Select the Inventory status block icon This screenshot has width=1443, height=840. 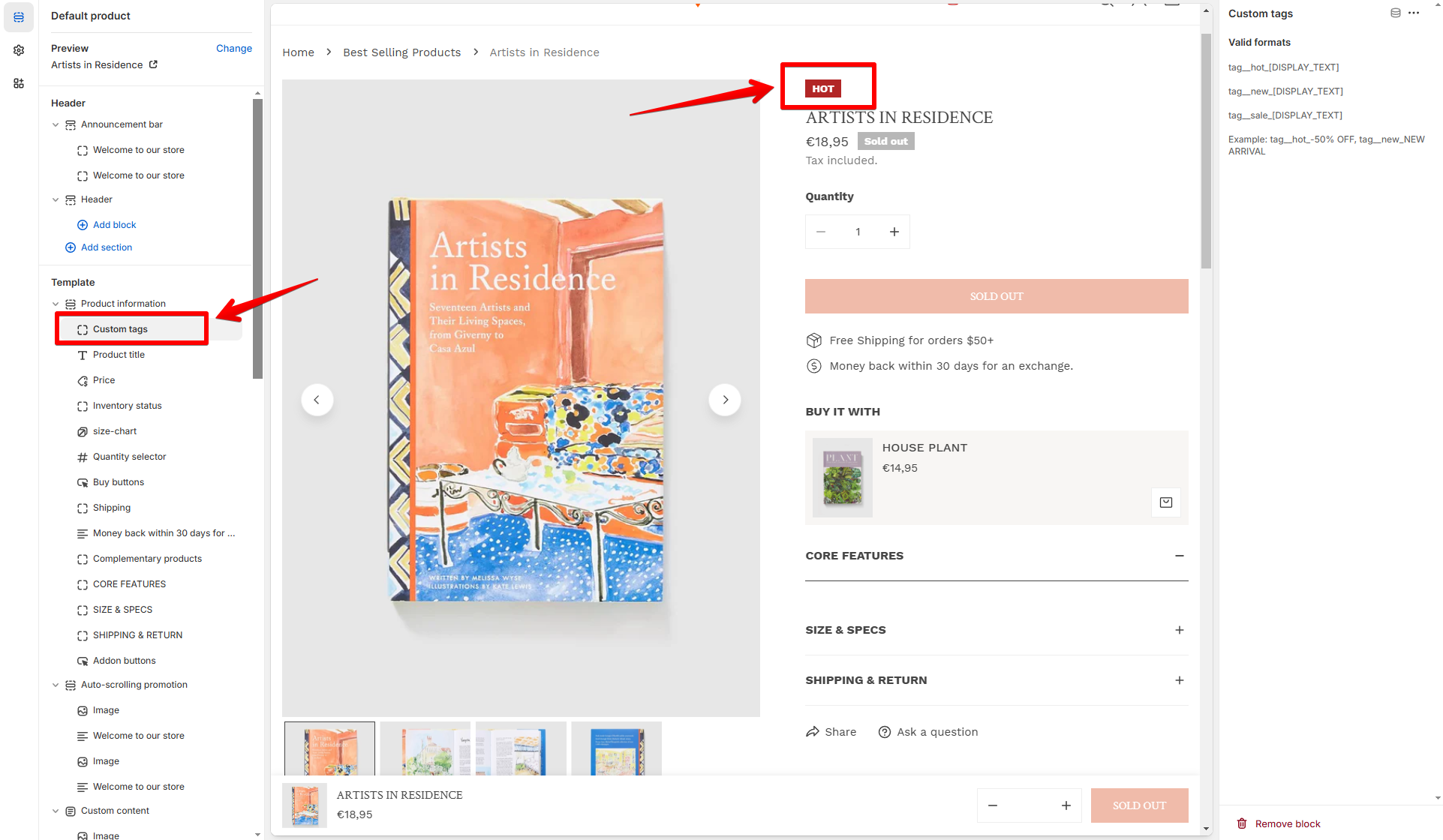[x=83, y=406]
